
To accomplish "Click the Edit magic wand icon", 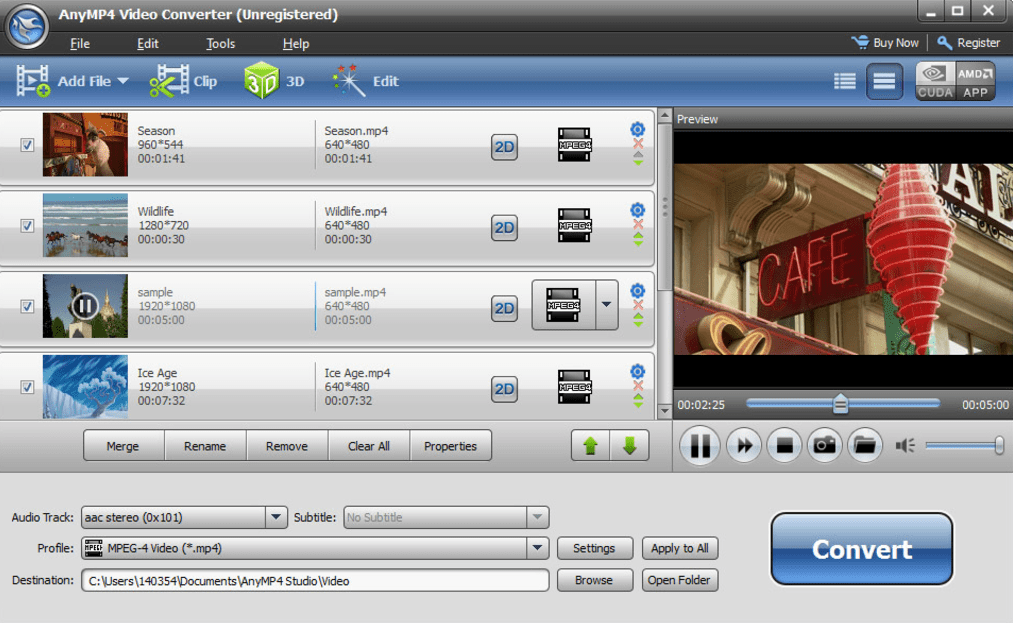I will [348, 81].
